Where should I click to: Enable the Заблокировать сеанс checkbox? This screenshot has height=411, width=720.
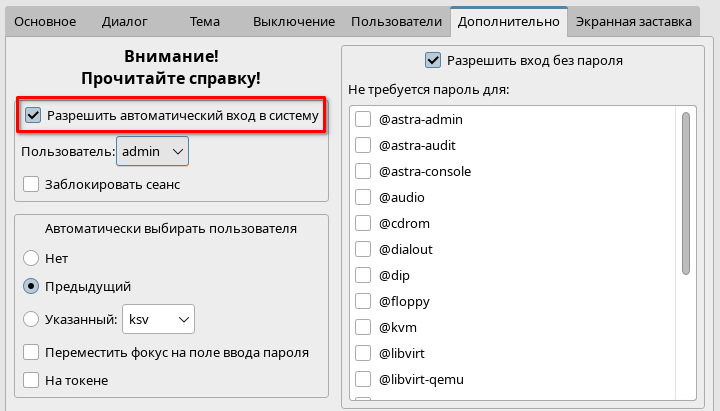pyautogui.click(x=31, y=184)
